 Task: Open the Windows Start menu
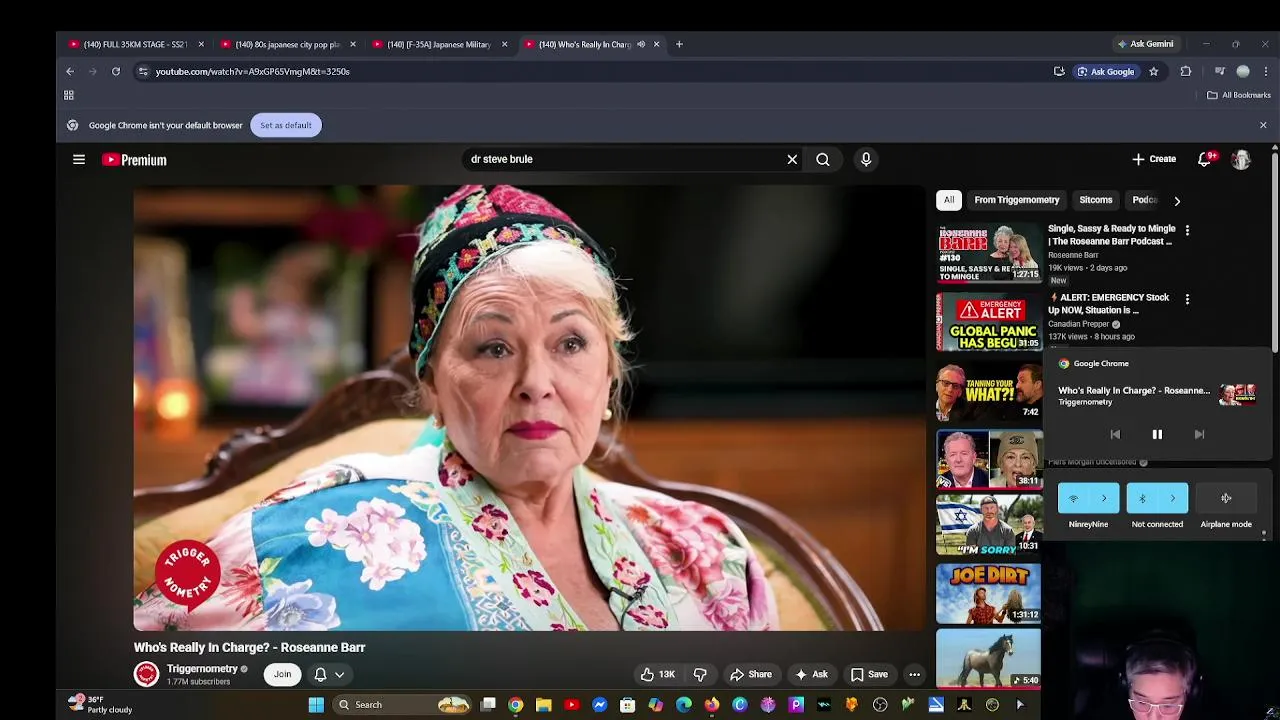(x=316, y=705)
